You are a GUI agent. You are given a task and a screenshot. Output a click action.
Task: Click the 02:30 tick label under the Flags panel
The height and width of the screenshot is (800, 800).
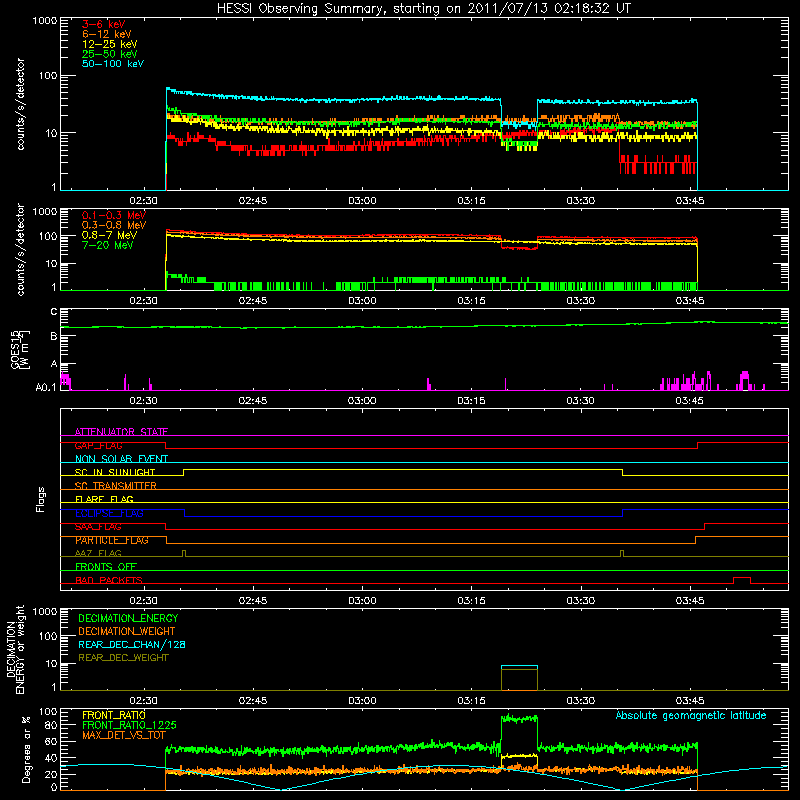143,601
